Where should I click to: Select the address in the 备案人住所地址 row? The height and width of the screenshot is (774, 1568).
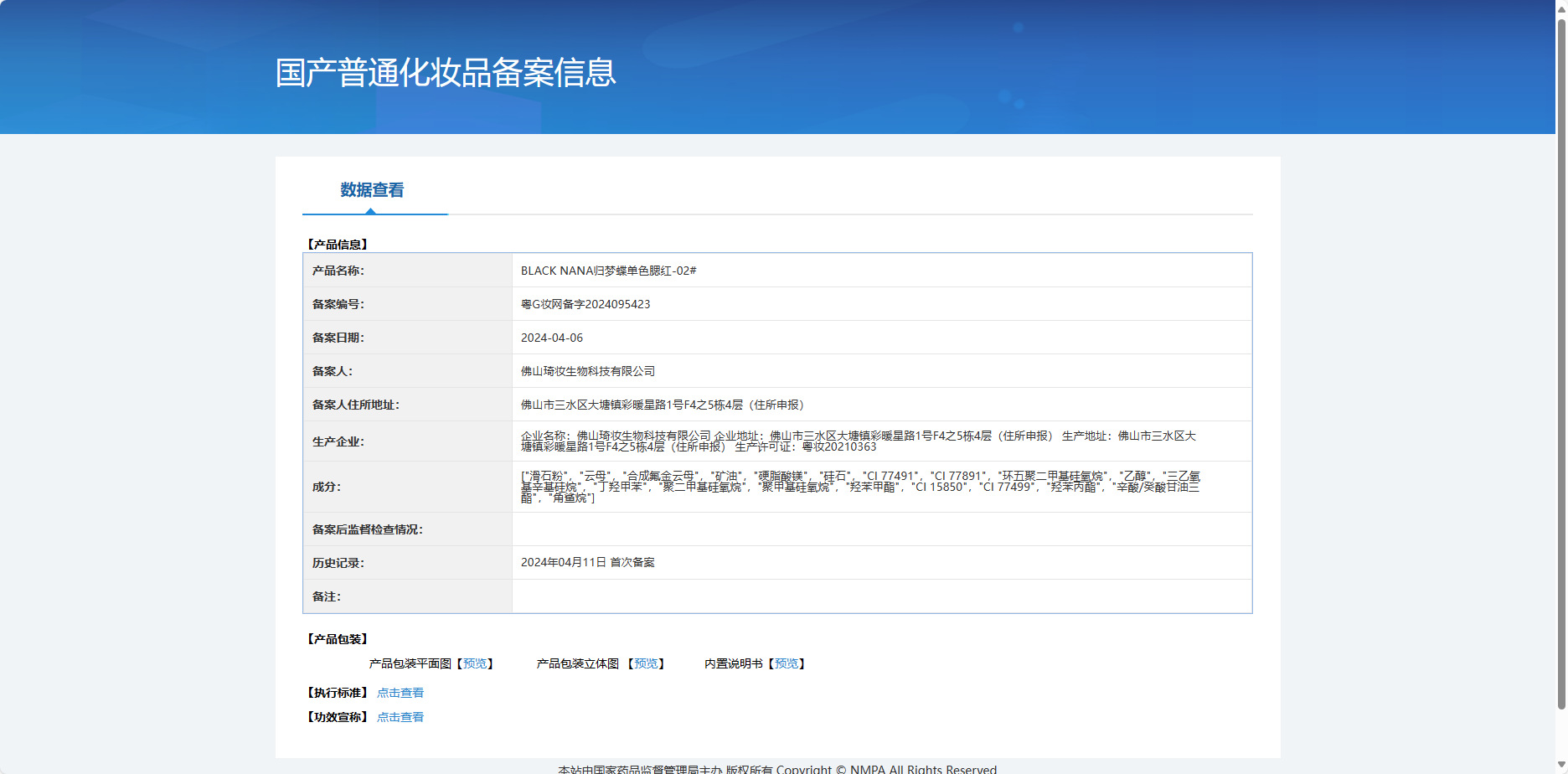click(665, 405)
